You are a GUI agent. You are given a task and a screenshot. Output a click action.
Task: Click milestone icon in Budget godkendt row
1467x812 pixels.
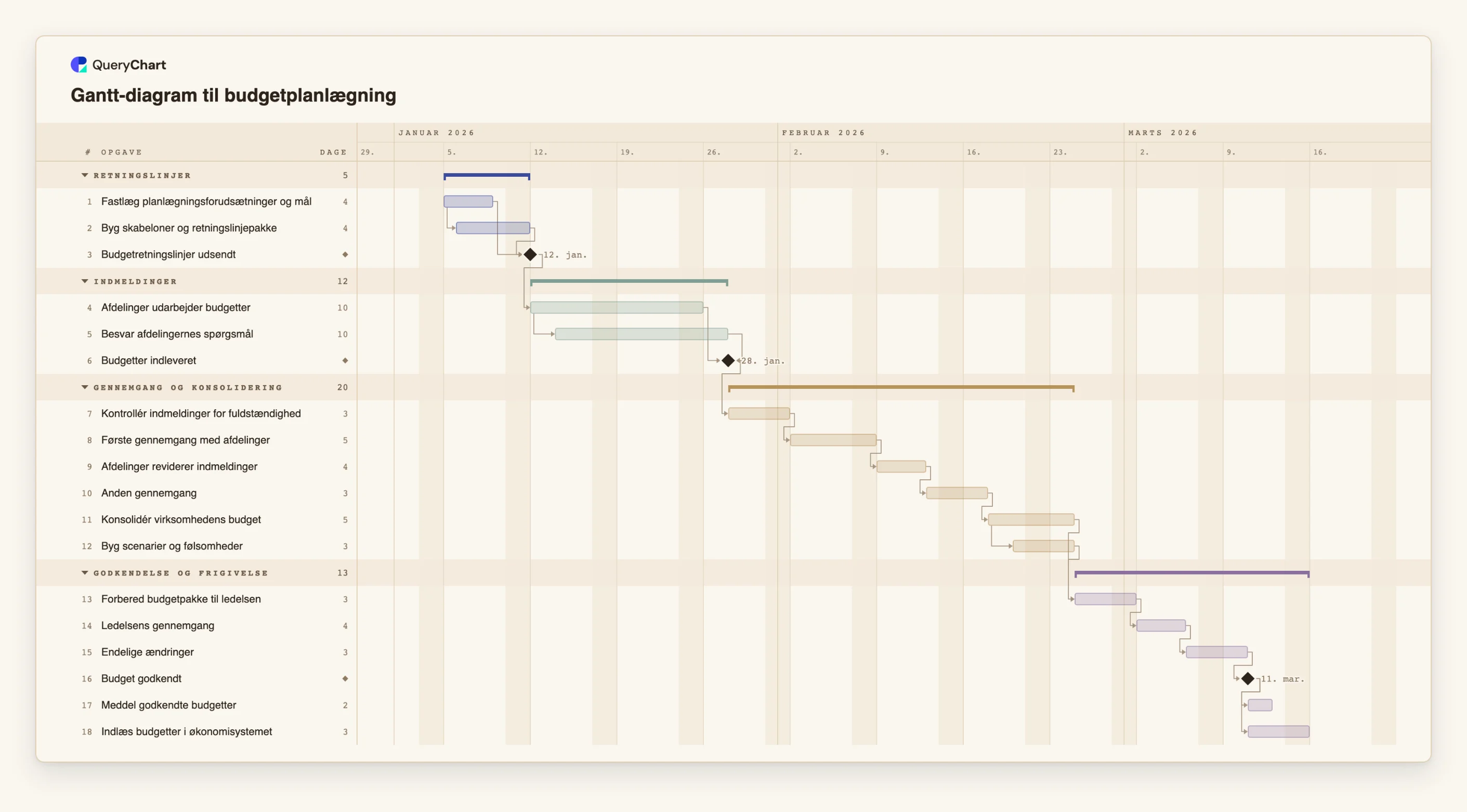click(345, 679)
